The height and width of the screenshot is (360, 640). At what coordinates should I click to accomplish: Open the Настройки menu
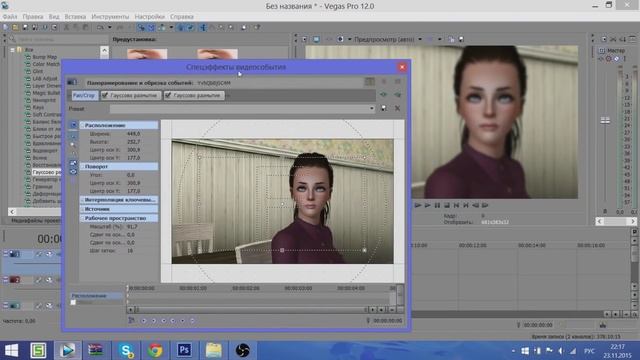coord(149,17)
